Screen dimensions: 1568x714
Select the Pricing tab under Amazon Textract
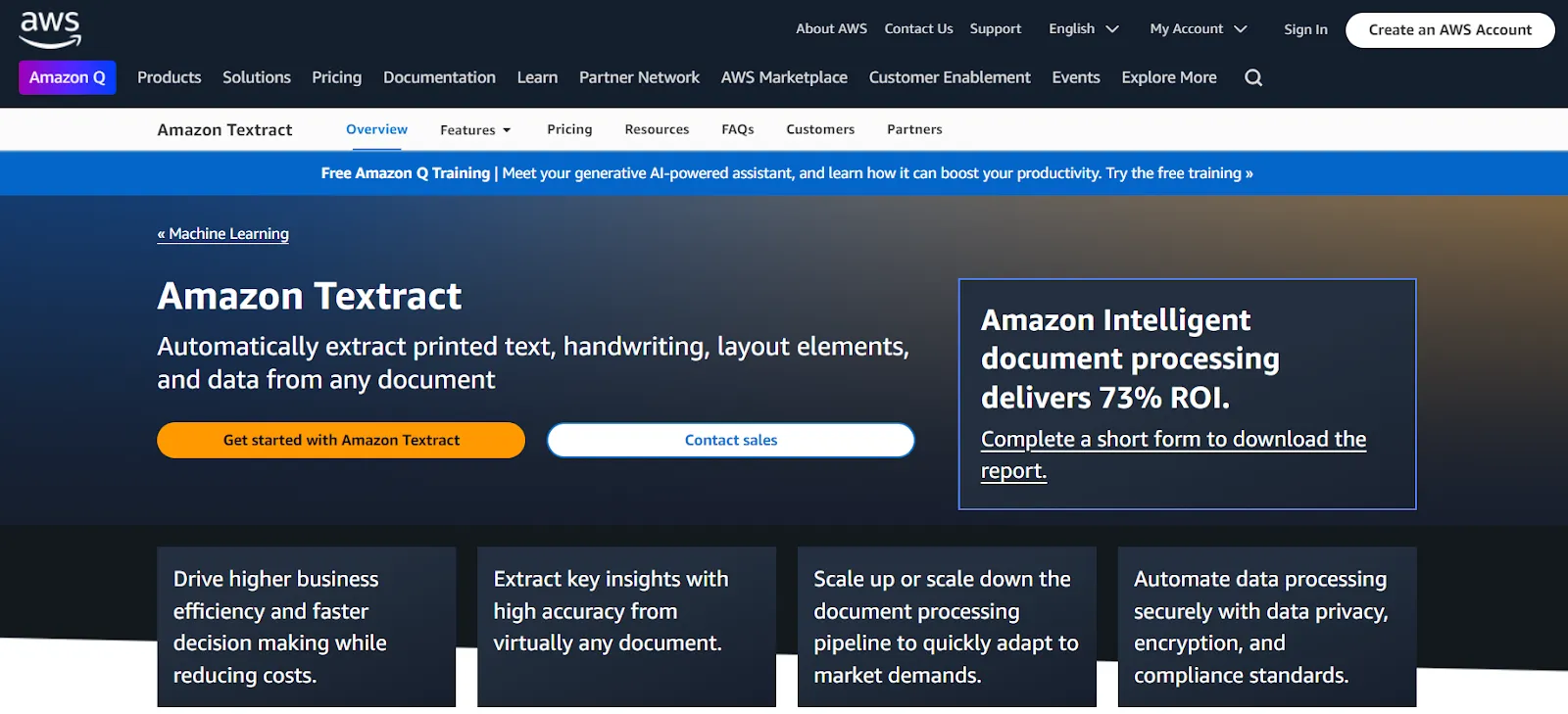point(569,129)
